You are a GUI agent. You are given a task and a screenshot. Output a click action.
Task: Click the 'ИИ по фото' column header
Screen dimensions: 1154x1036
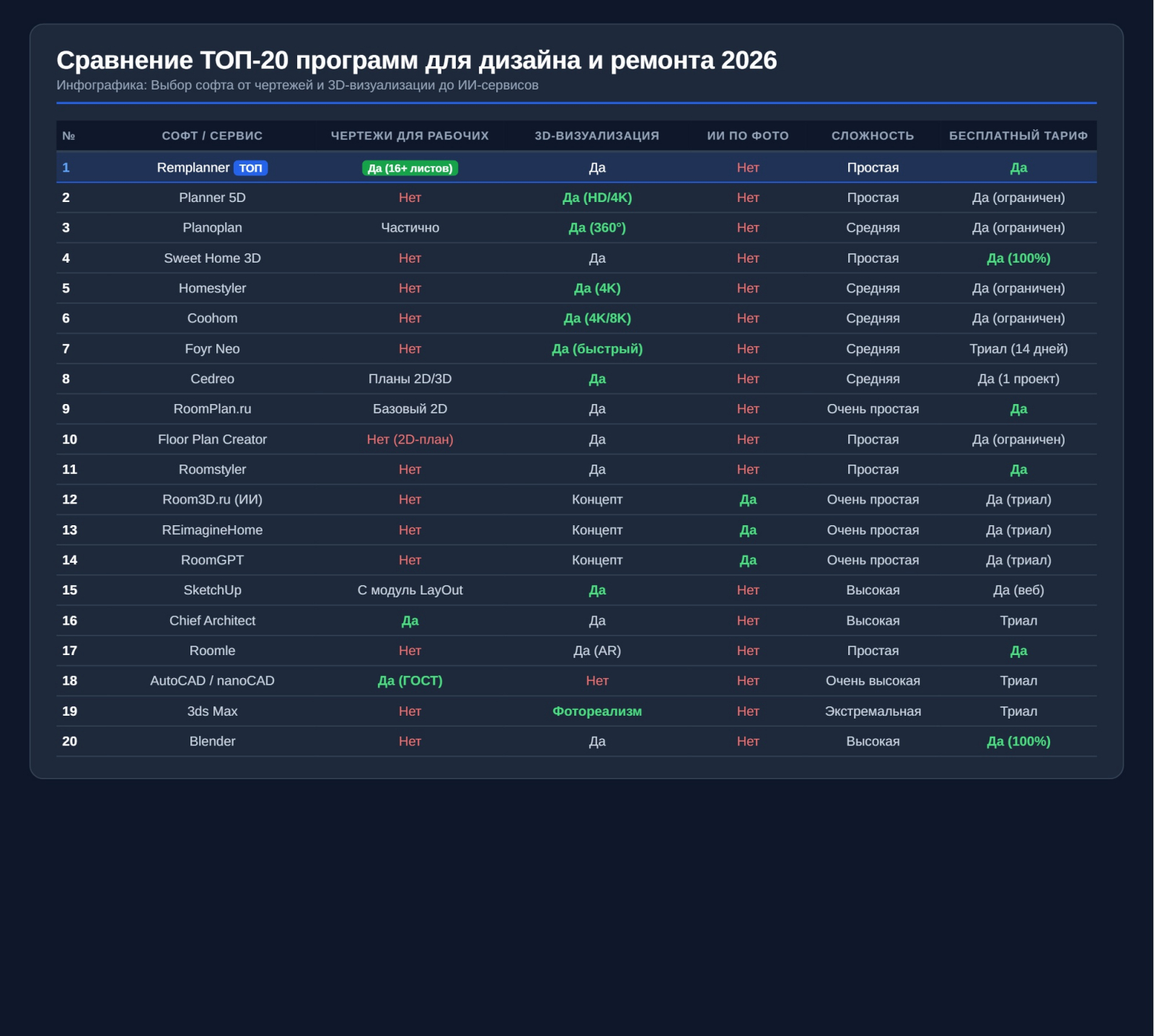point(748,136)
